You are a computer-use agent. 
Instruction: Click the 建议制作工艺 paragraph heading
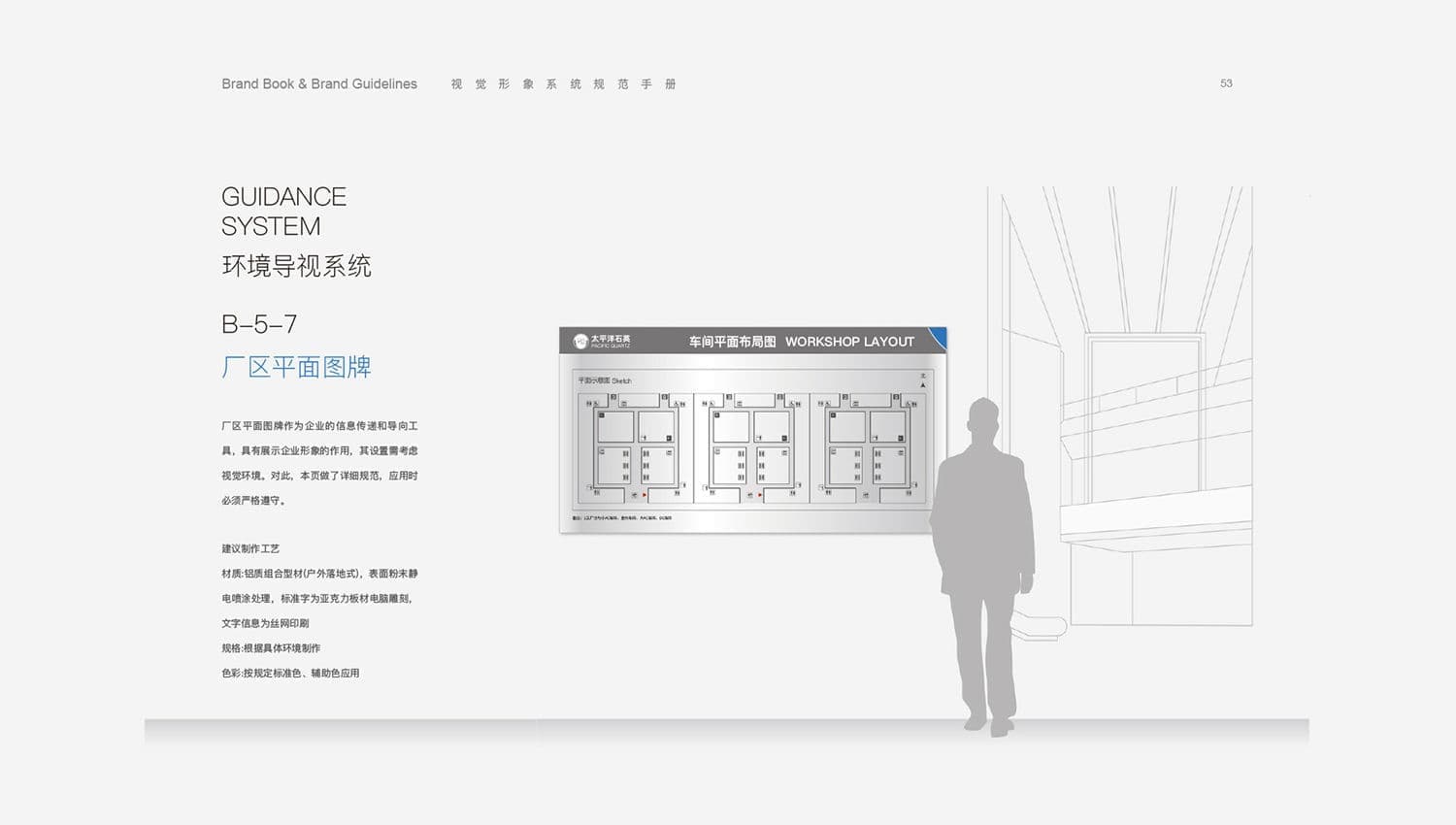250,548
